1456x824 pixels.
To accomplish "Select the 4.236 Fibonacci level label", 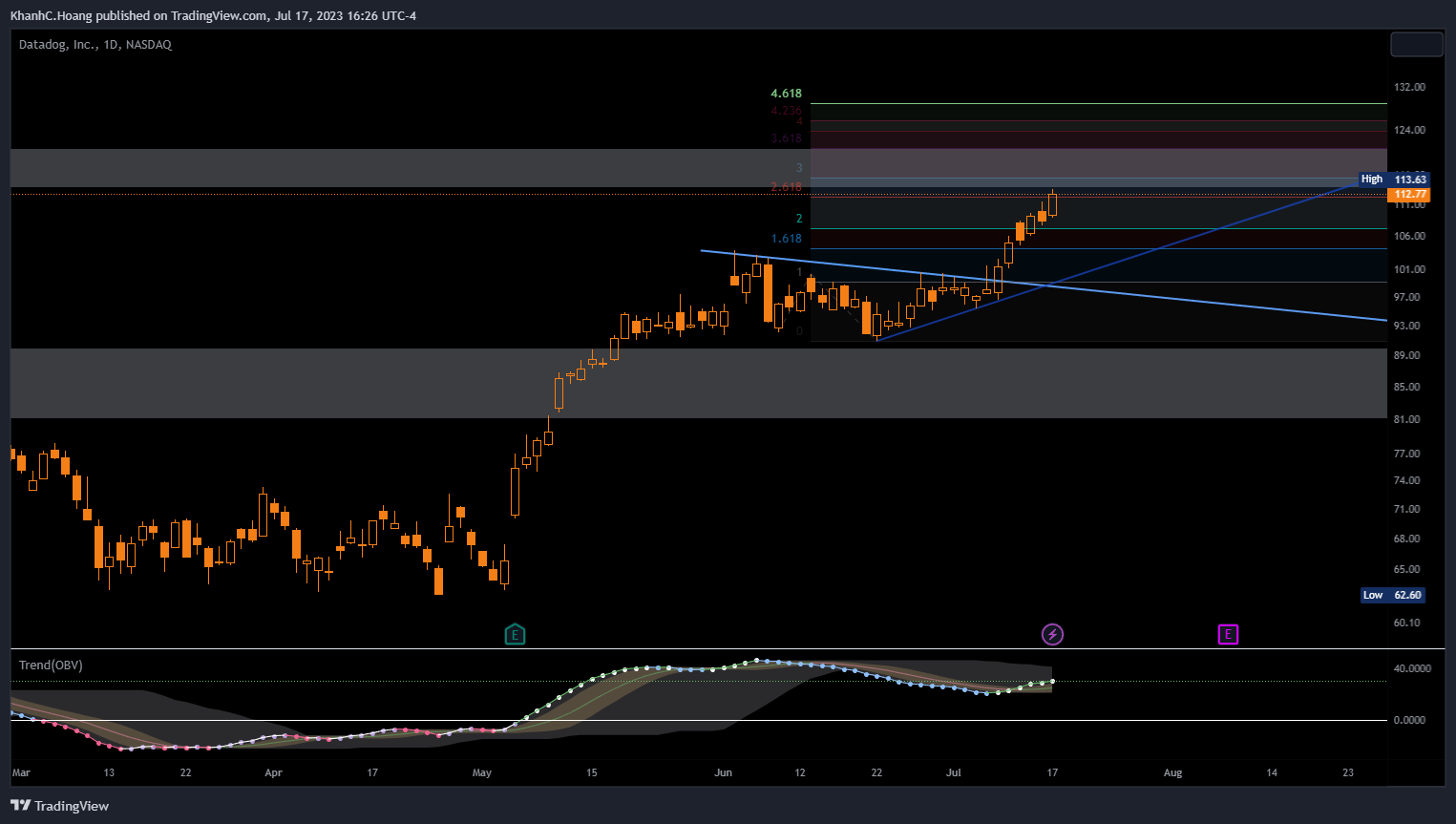I will click(787, 111).
